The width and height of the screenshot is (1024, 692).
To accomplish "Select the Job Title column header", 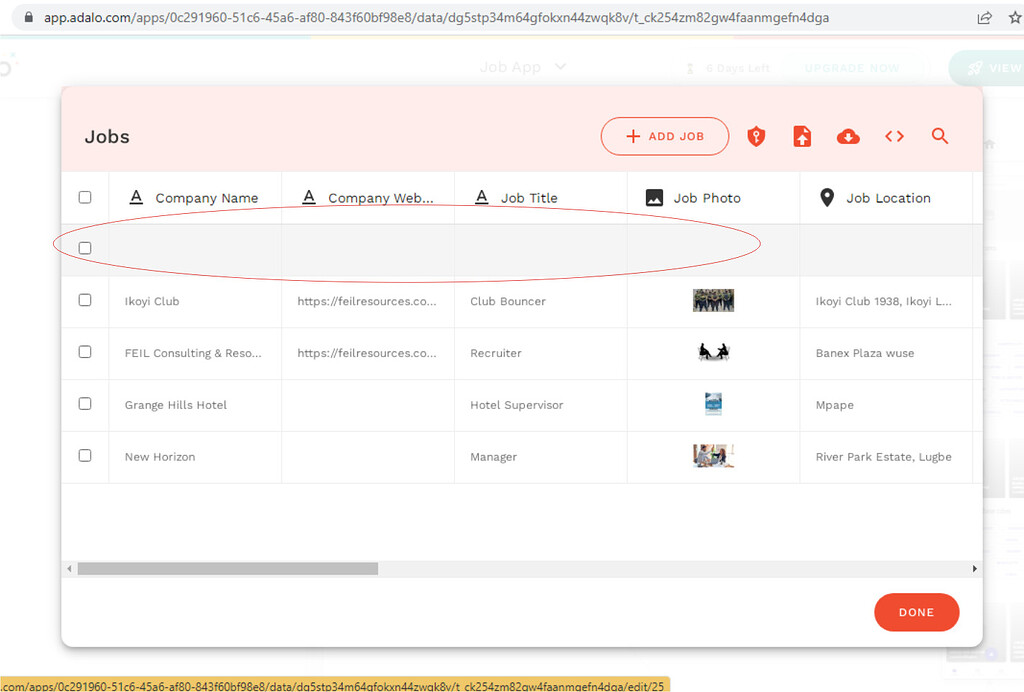I will (527, 197).
